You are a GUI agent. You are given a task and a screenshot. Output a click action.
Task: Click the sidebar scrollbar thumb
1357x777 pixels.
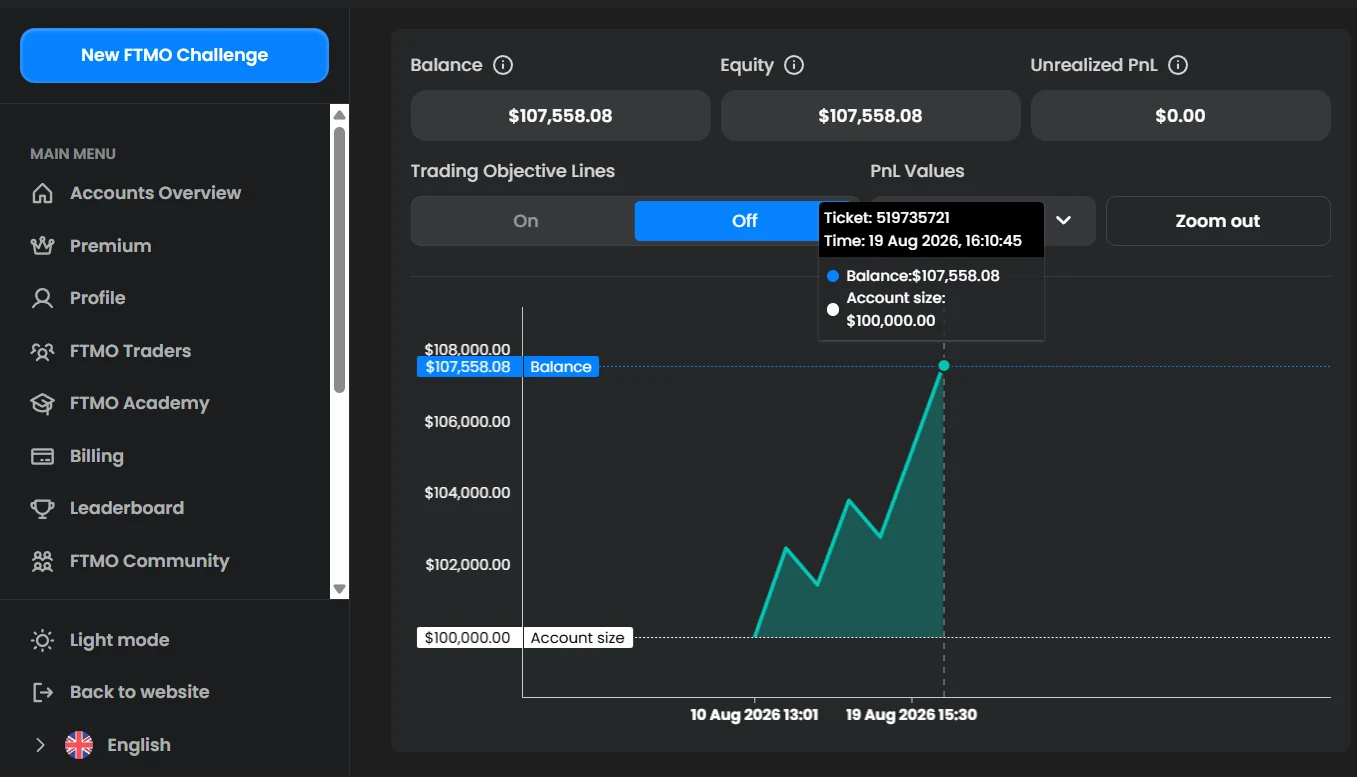[339, 260]
